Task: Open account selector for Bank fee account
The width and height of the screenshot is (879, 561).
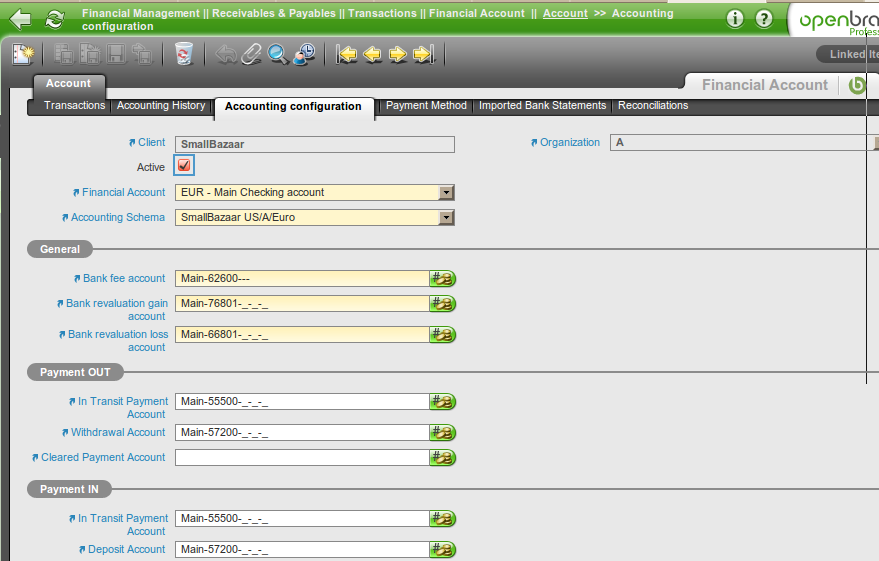Action: [443, 279]
